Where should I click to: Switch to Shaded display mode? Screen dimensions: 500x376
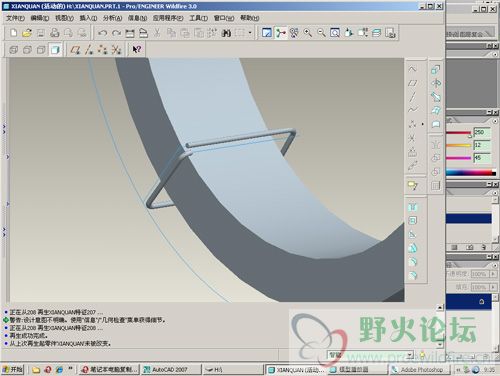tap(55, 50)
